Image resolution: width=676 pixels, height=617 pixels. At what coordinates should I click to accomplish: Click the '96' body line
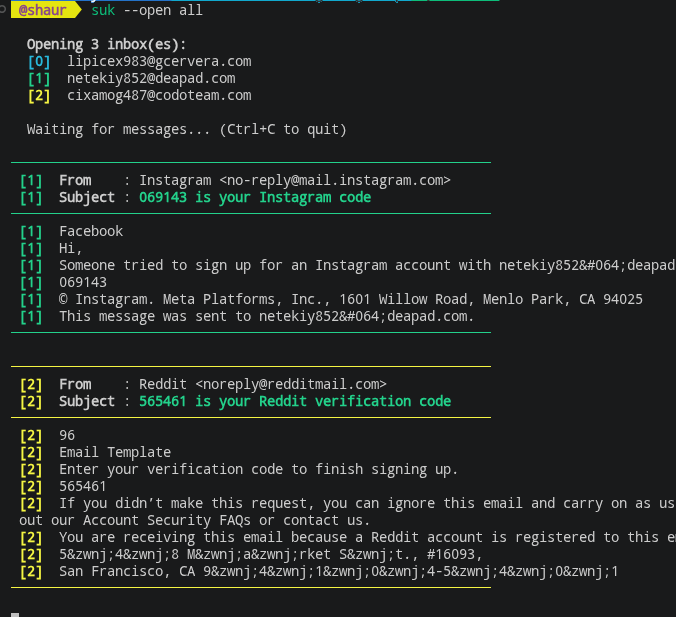(67, 435)
